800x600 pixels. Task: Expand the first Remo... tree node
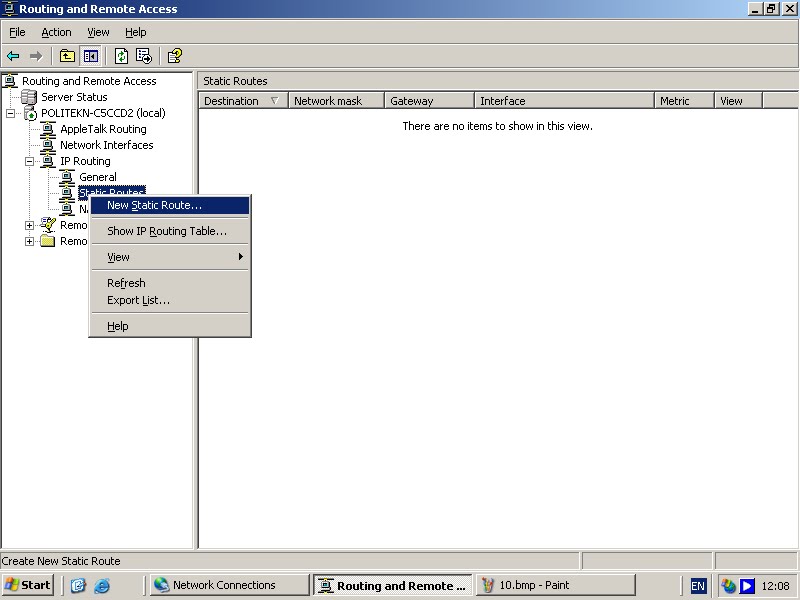(30, 225)
